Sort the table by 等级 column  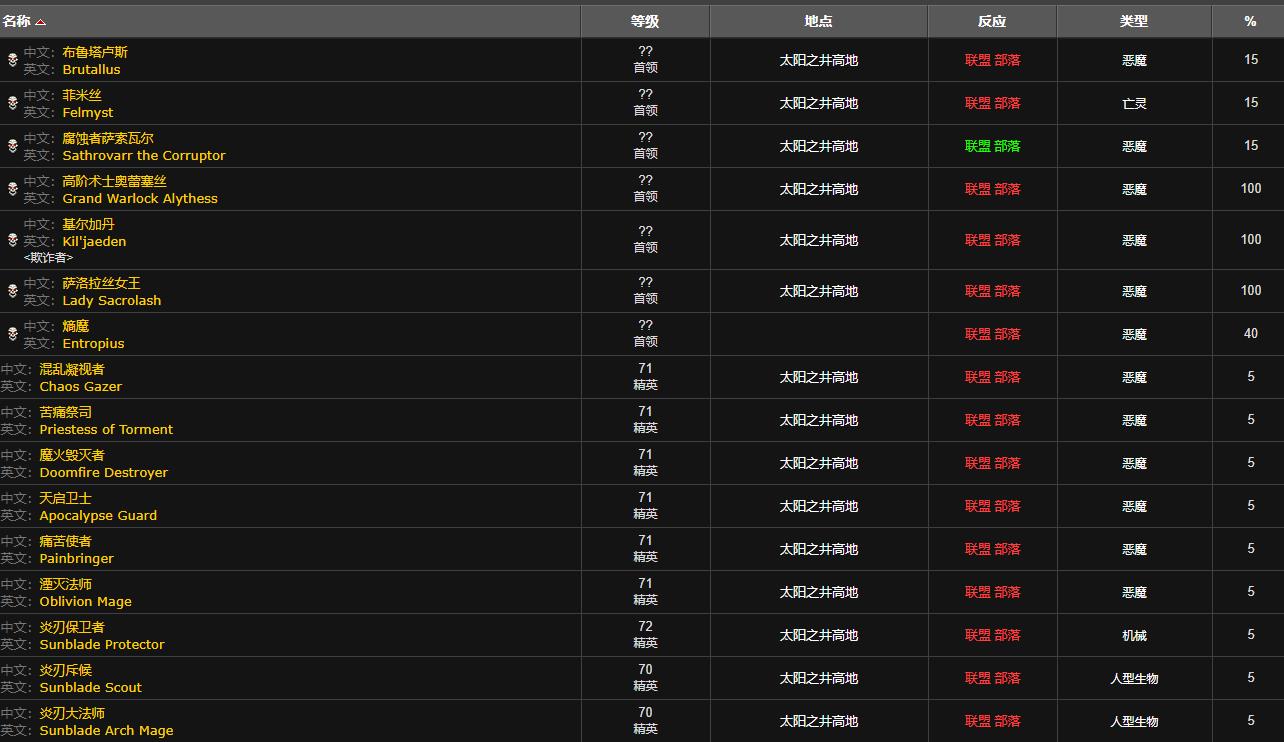coord(645,21)
